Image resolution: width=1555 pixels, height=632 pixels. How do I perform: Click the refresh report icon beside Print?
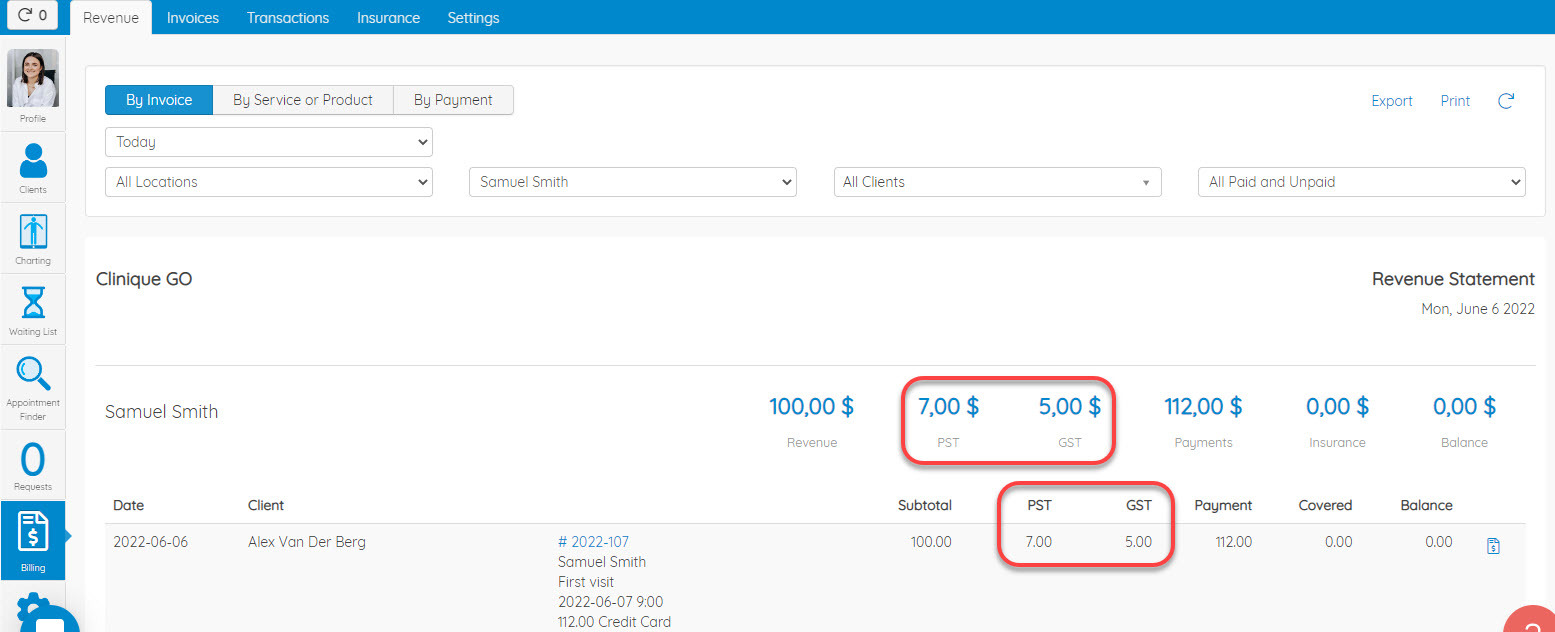click(x=1506, y=101)
